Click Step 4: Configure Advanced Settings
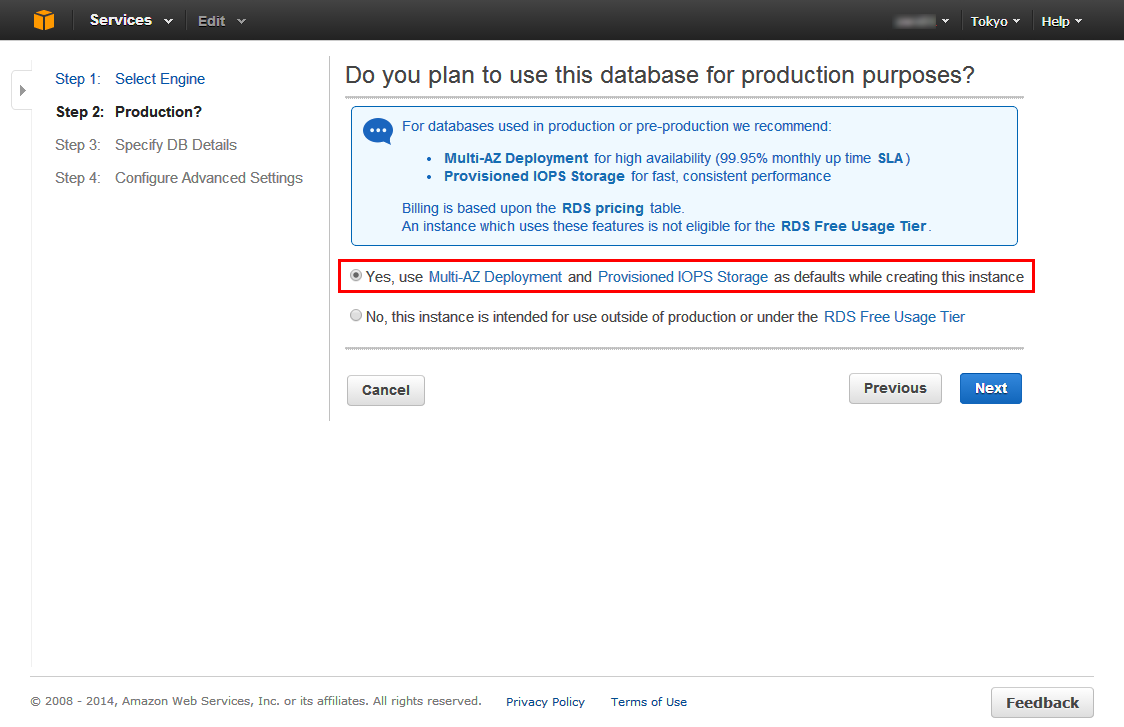1124x727 pixels. point(179,178)
